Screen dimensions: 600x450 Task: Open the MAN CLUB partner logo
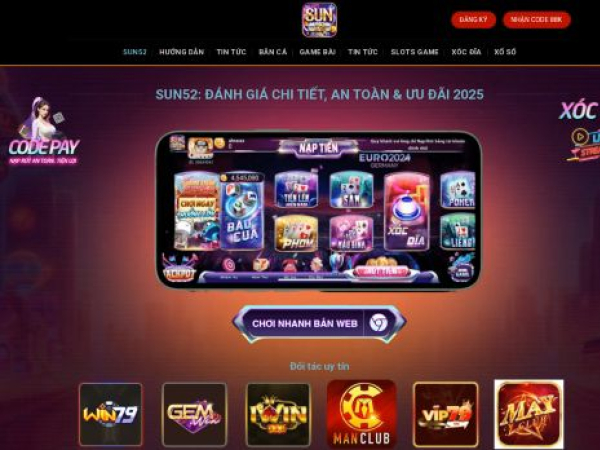point(362,414)
